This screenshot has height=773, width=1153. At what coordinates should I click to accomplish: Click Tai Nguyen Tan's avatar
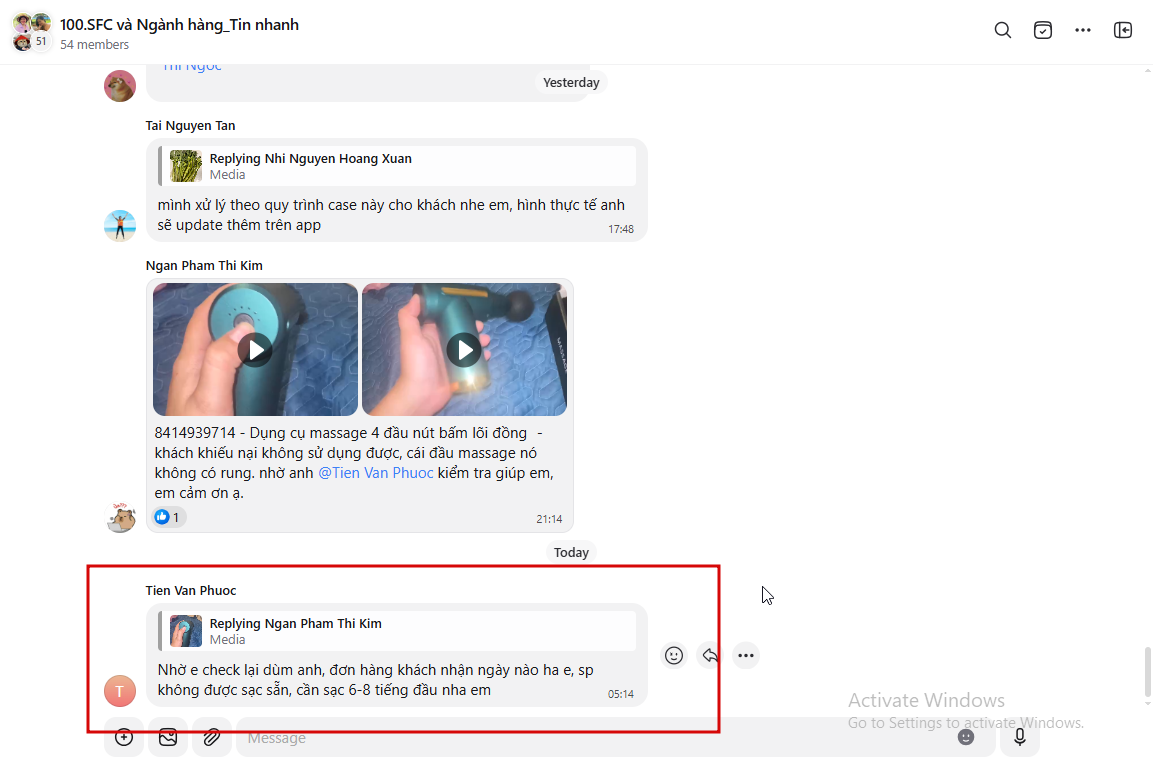click(x=120, y=226)
